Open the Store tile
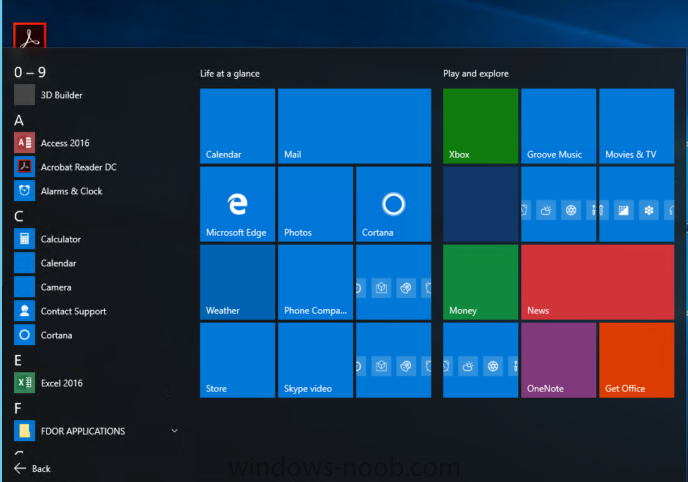This screenshot has width=688, height=482. pyautogui.click(x=237, y=360)
